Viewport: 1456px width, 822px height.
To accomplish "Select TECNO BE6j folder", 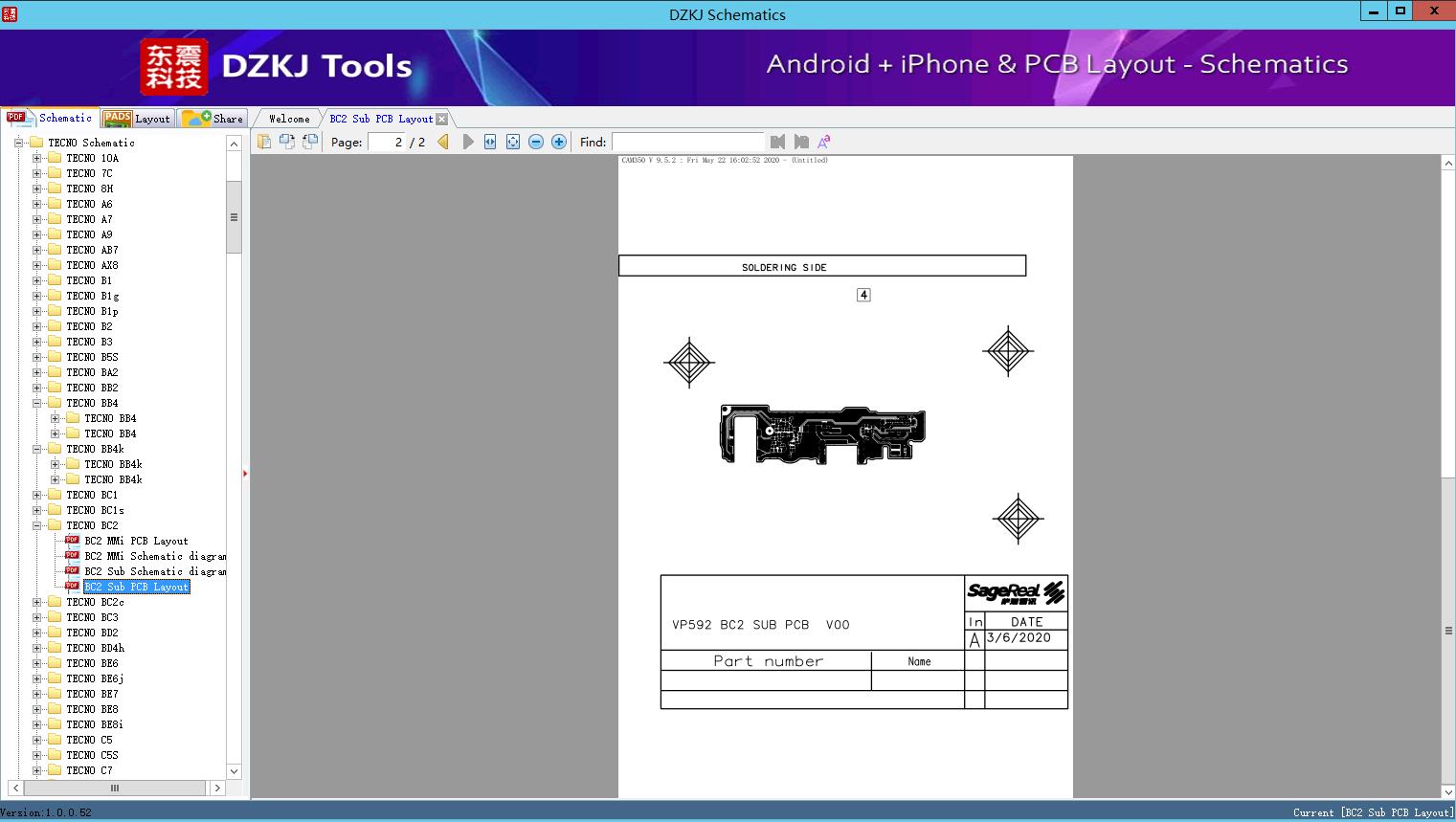I will pos(95,678).
